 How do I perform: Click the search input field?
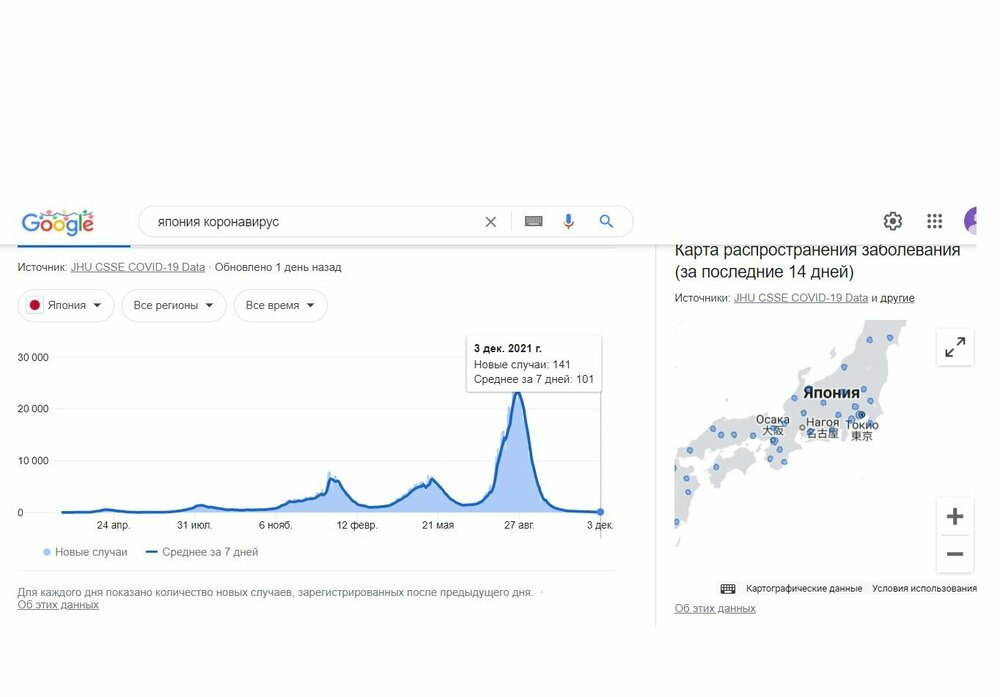310,222
